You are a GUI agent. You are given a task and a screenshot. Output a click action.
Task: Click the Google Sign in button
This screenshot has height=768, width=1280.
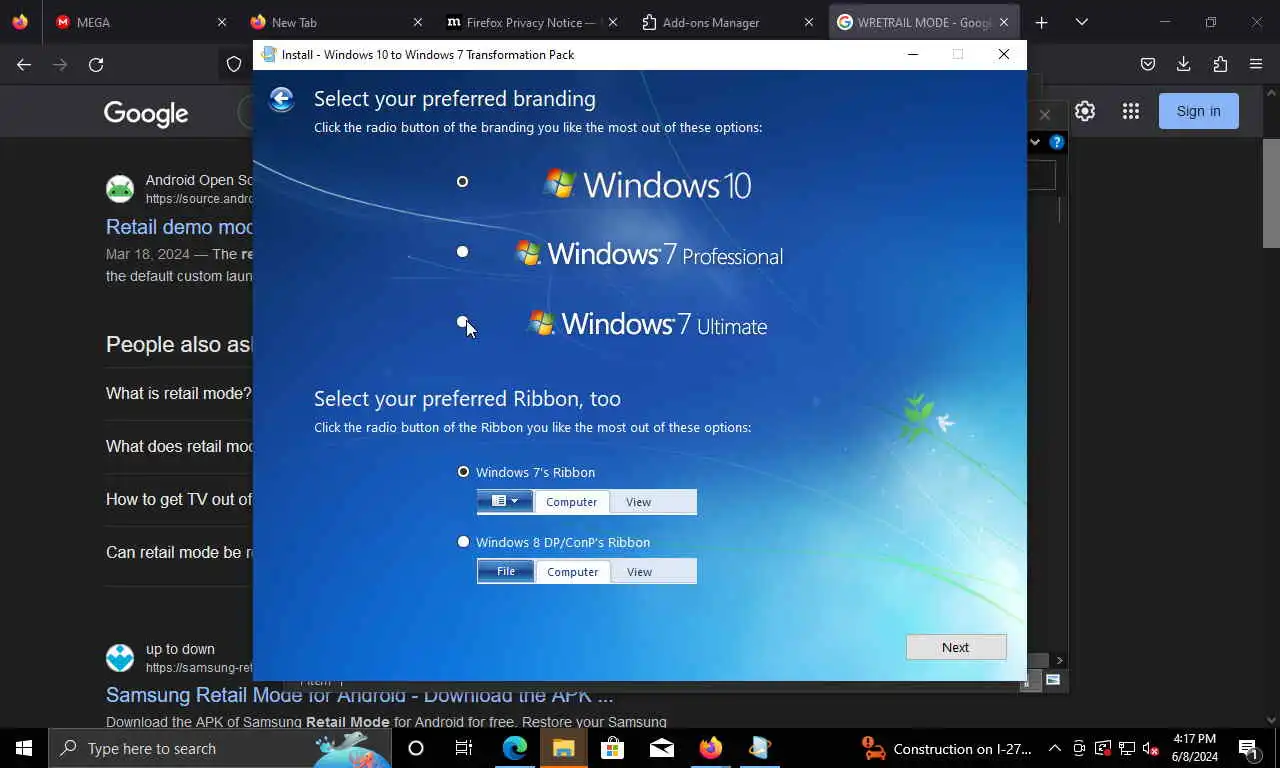(1198, 111)
